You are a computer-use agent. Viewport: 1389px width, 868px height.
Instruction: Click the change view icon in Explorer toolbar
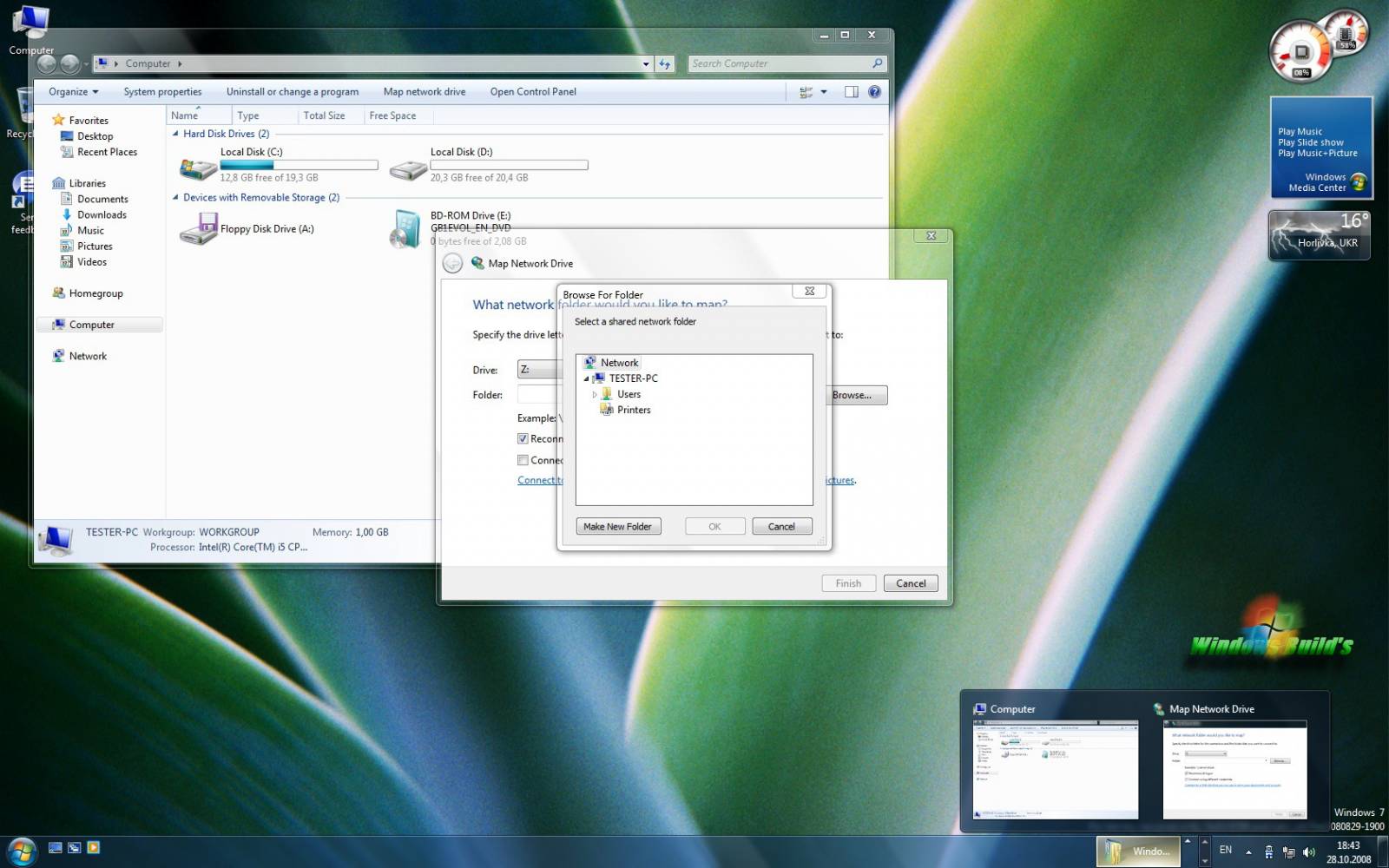(x=806, y=91)
